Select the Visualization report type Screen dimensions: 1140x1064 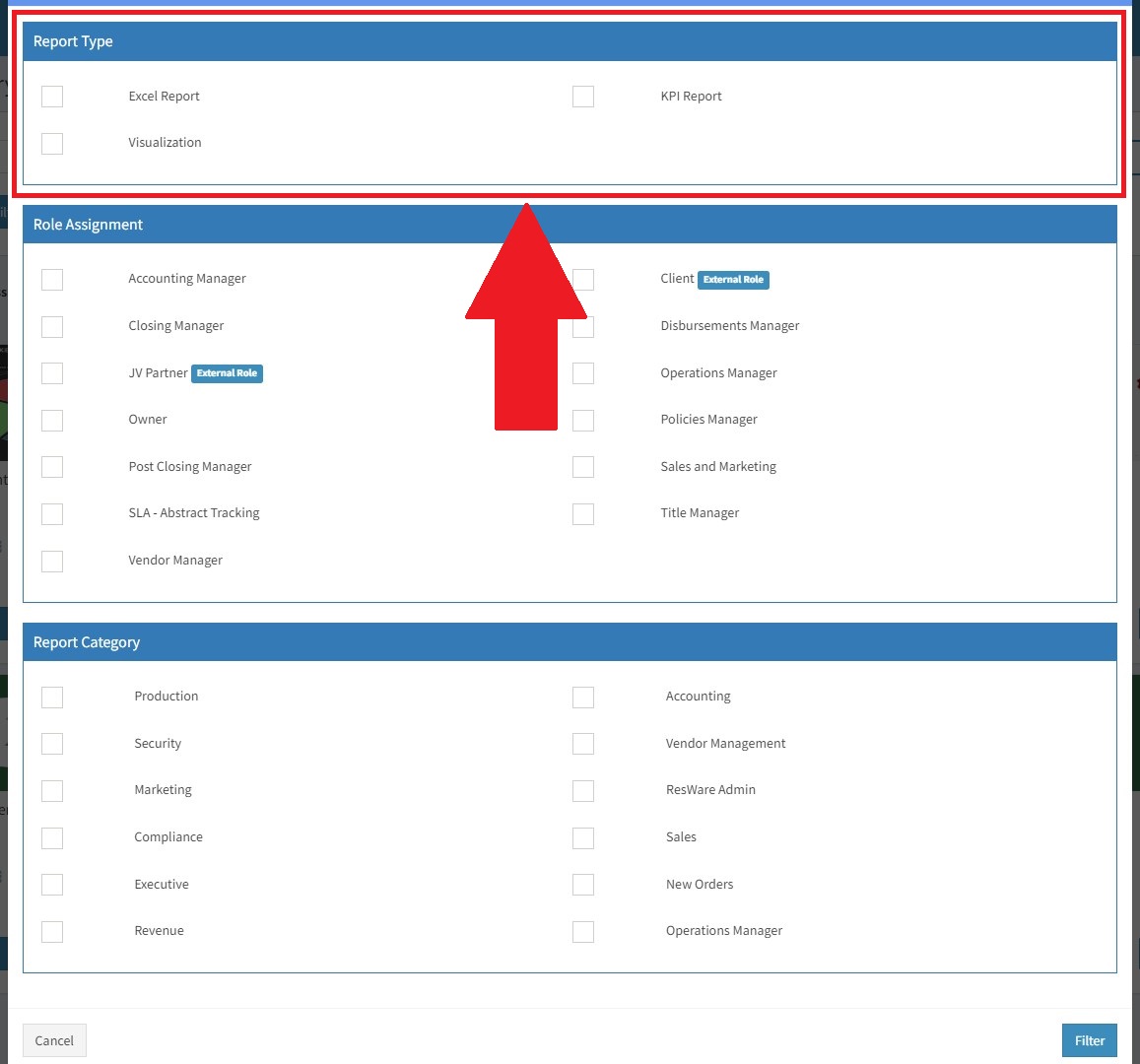click(x=51, y=143)
